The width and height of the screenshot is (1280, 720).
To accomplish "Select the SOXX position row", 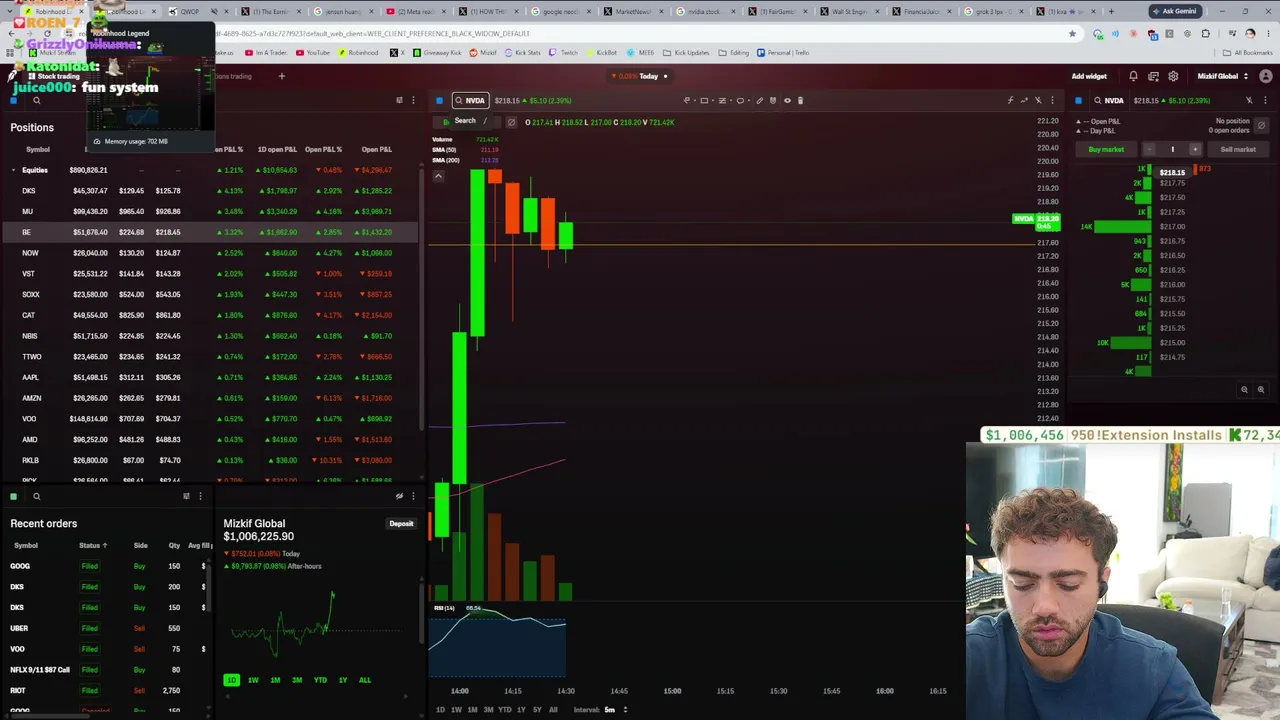I will click(x=210, y=295).
